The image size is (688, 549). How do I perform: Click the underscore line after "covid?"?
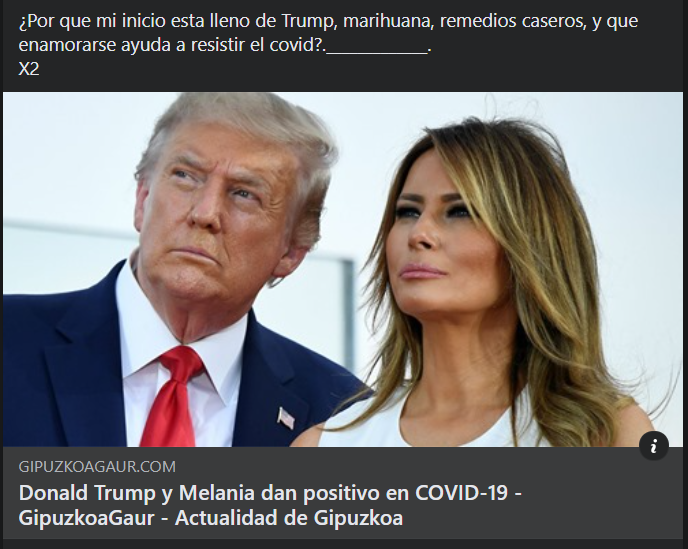tap(377, 51)
